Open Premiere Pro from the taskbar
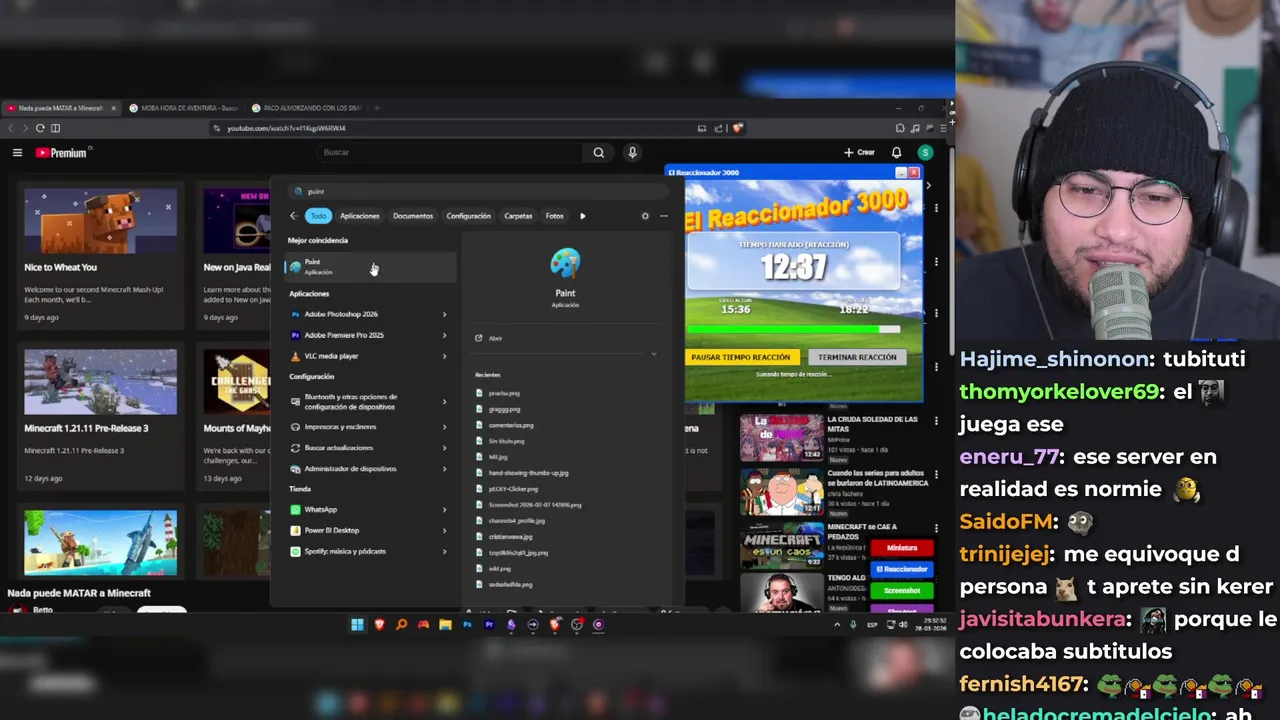Screen dimensions: 1280x720 [x=489, y=625]
